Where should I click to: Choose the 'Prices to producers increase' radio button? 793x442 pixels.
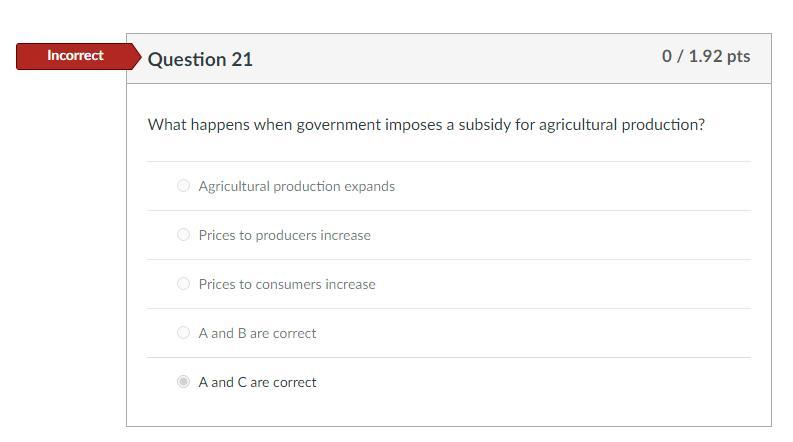pos(183,234)
